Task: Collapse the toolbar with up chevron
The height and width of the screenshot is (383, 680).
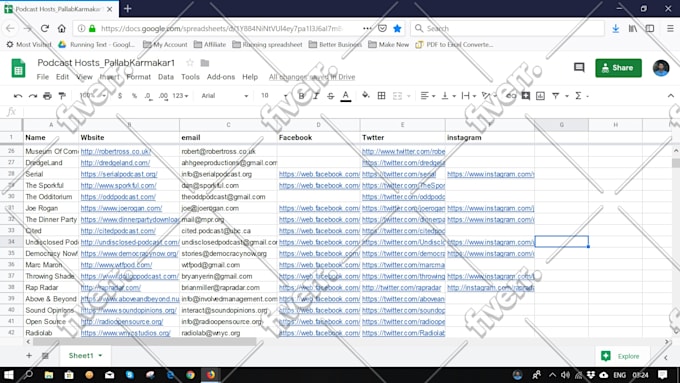Action: click(x=670, y=96)
